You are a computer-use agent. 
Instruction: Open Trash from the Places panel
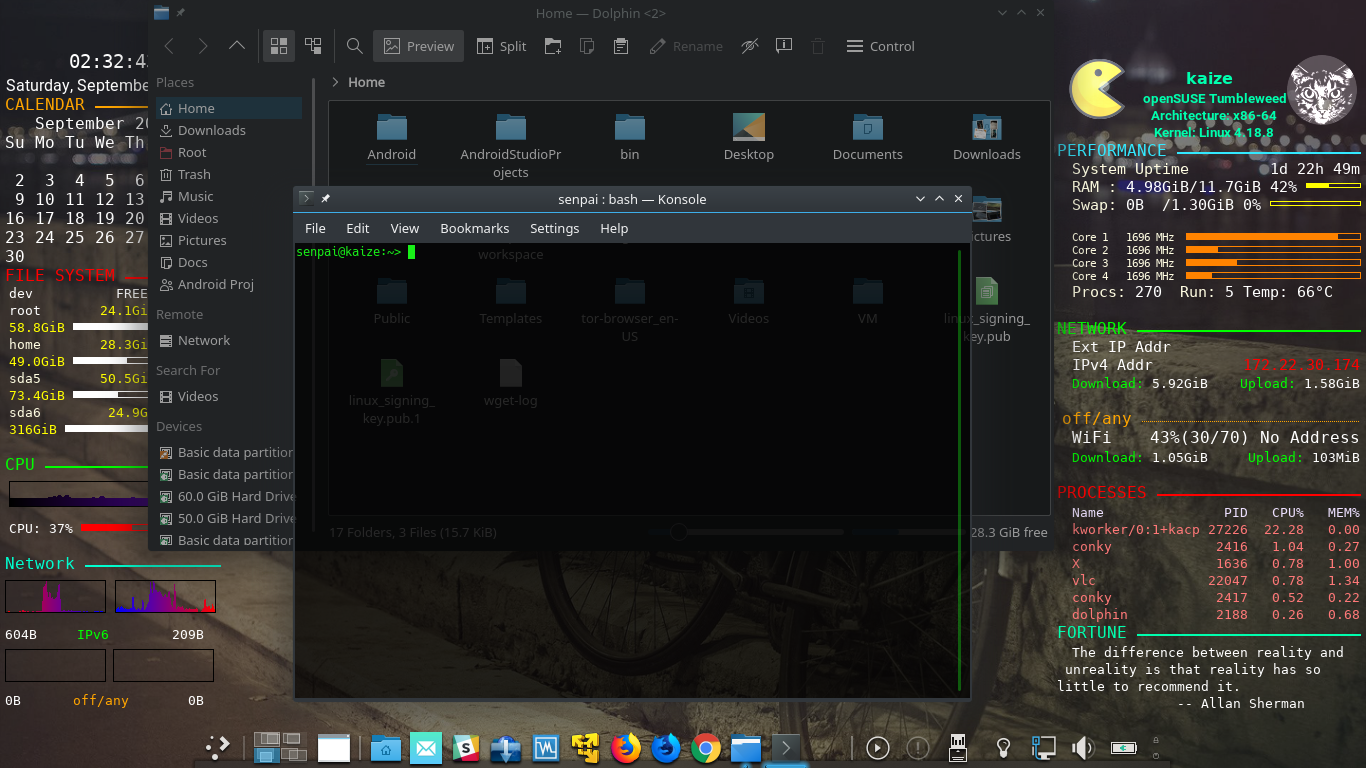[194, 174]
